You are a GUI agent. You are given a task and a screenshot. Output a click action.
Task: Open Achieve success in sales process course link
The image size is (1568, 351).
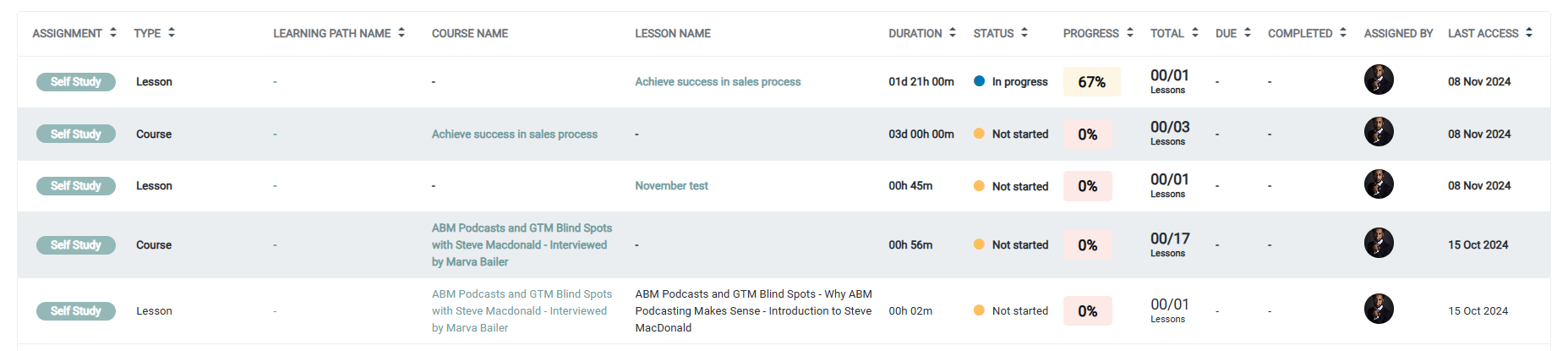coord(514,134)
